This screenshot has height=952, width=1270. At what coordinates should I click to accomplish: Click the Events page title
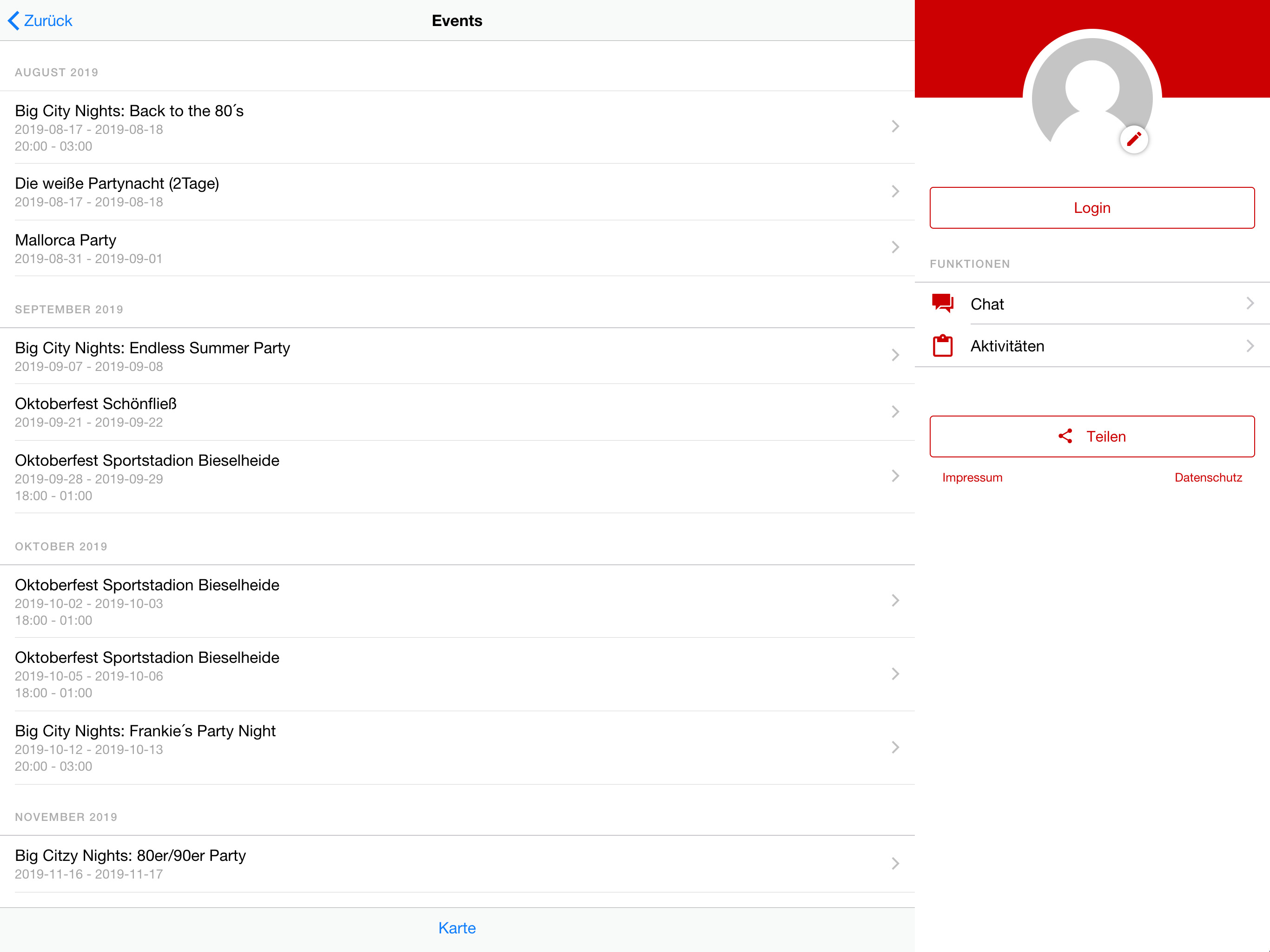point(457,20)
